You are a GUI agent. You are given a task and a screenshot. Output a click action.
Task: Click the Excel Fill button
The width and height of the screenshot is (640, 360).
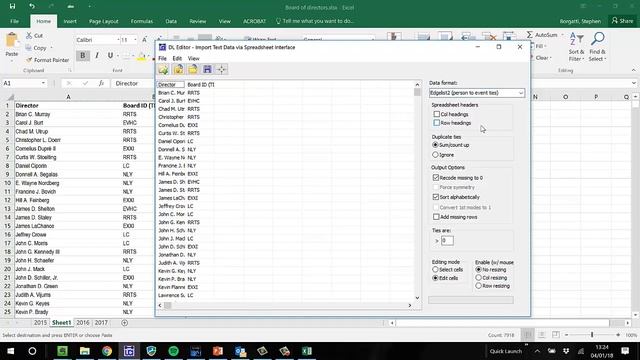[x=539, y=47]
